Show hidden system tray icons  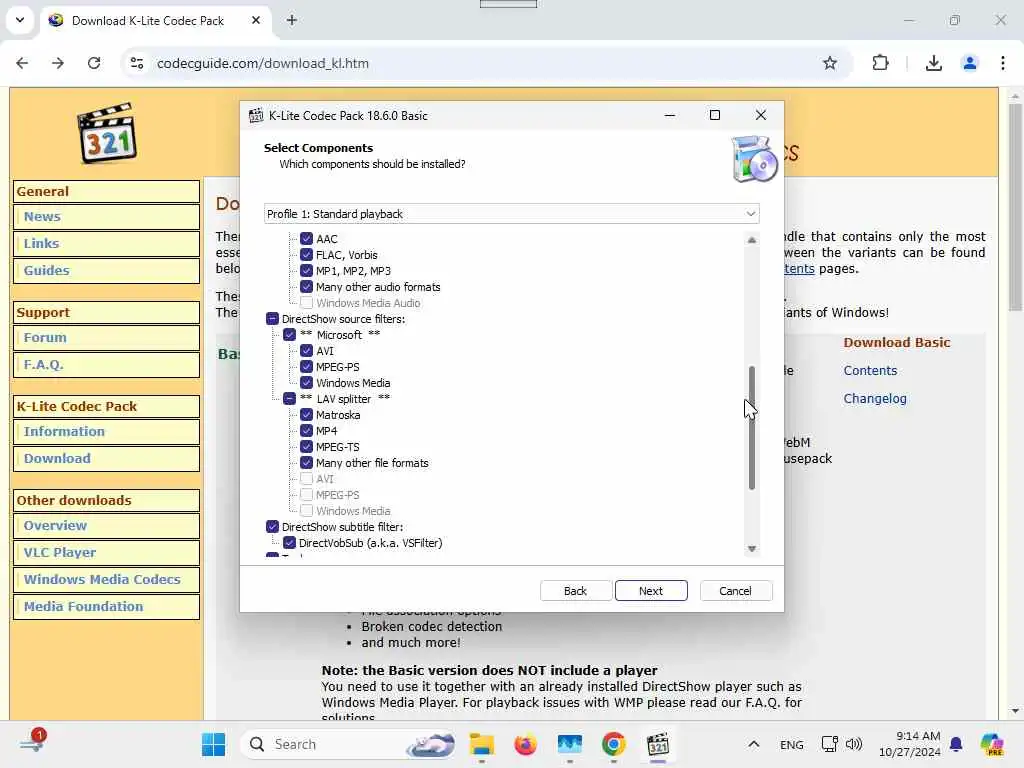pyautogui.click(x=754, y=744)
